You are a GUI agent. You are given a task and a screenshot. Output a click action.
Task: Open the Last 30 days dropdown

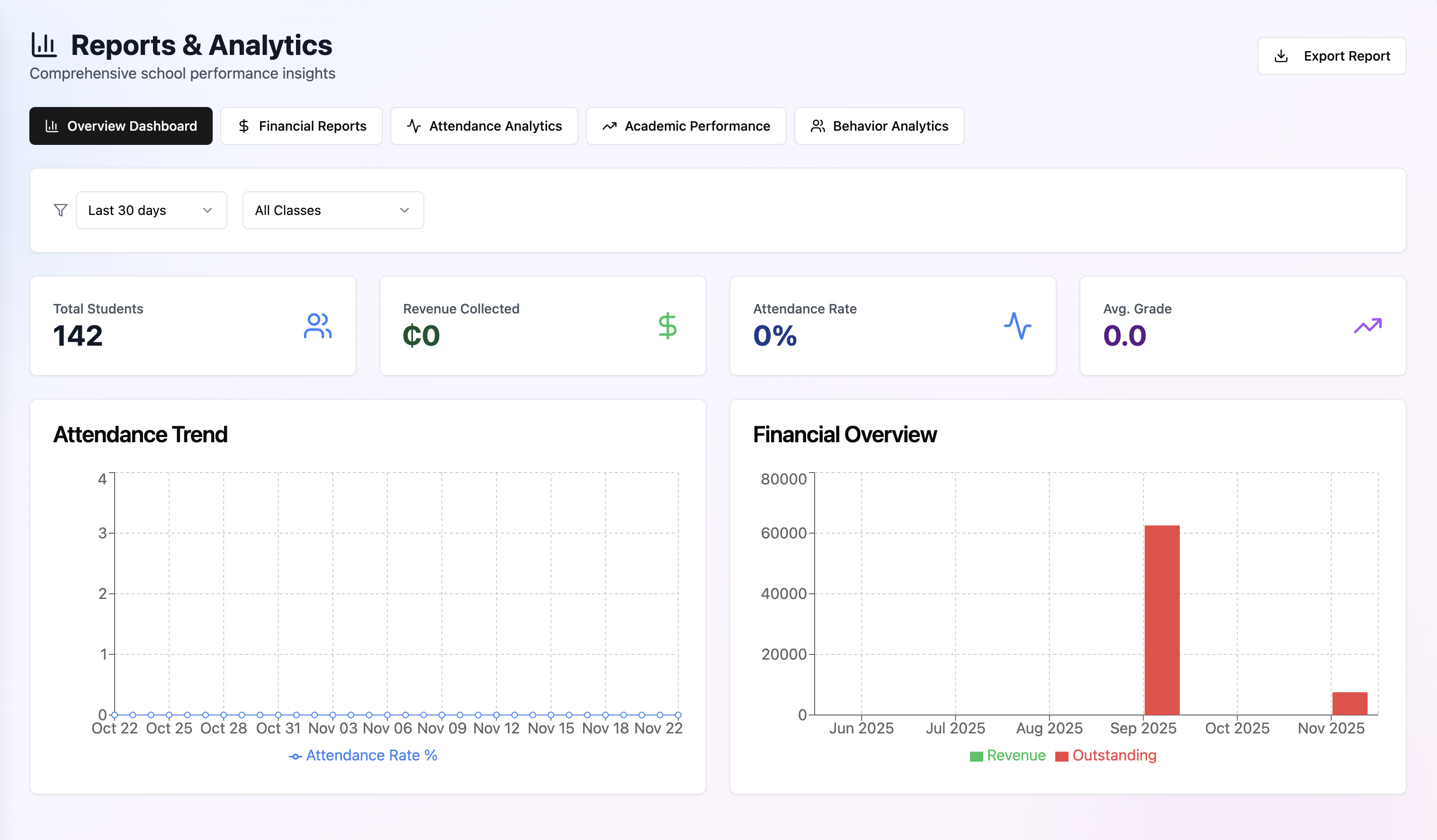pos(151,210)
